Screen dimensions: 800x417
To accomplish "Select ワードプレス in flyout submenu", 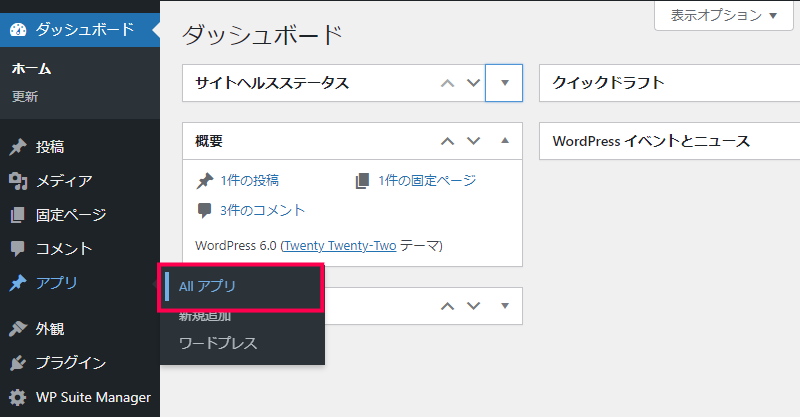I will click(x=218, y=343).
